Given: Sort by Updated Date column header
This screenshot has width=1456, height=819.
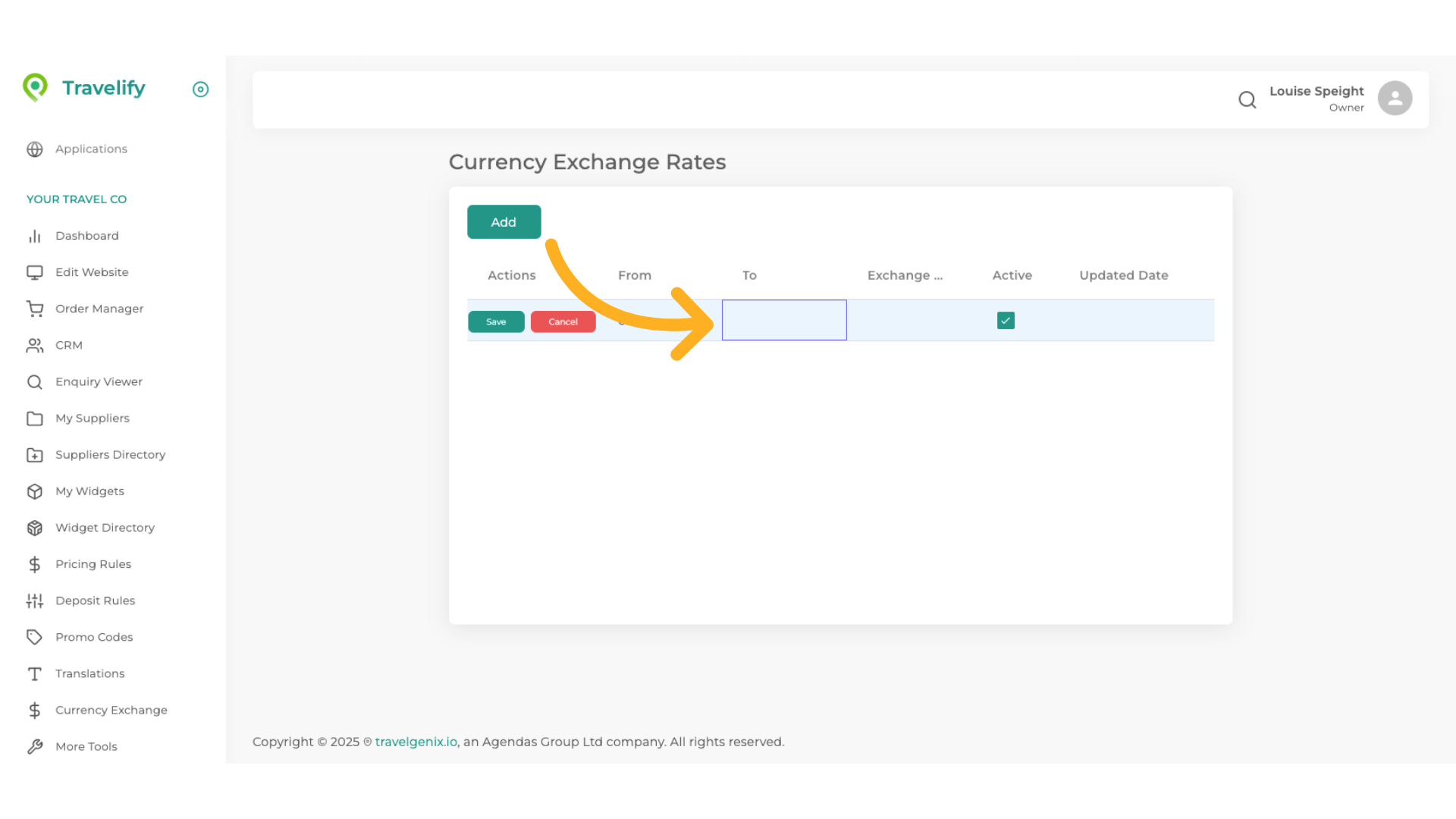Looking at the screenshot, I should pyautogui.click(x=1123, y=275).
